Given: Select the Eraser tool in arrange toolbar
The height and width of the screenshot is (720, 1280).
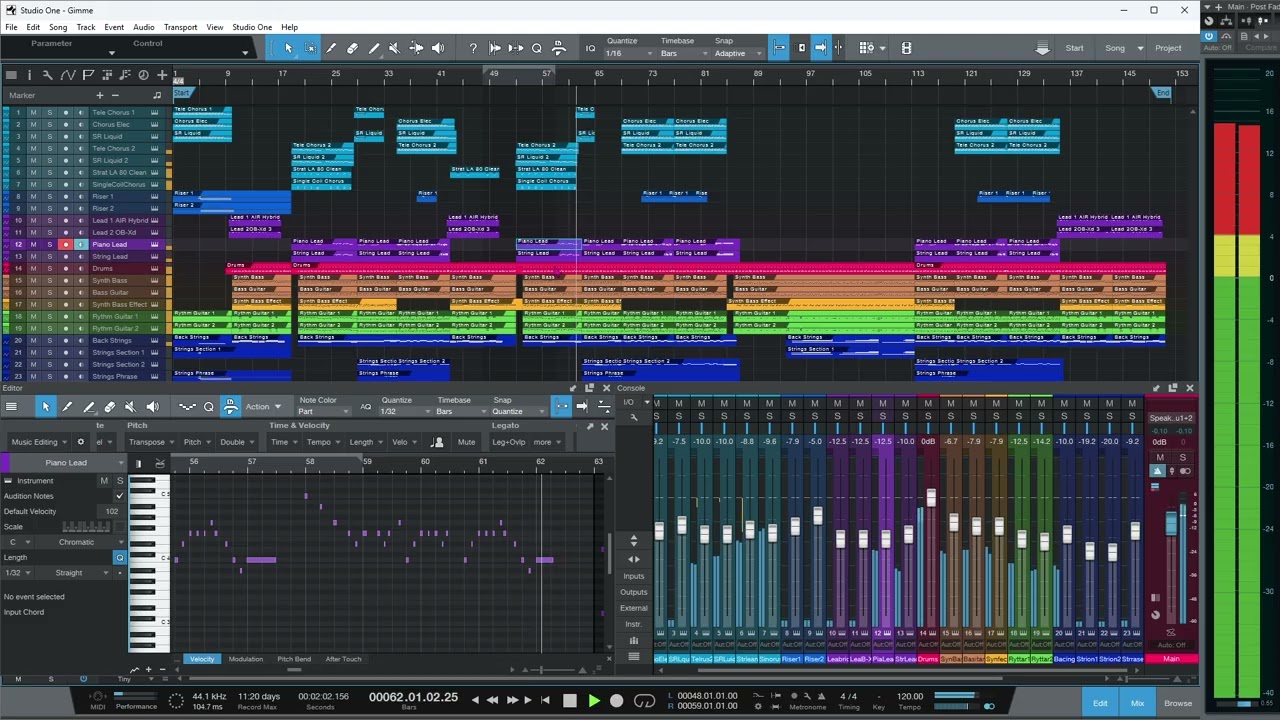Looking at the screenshot, I should pyautogui.click(x=352, y=48).
